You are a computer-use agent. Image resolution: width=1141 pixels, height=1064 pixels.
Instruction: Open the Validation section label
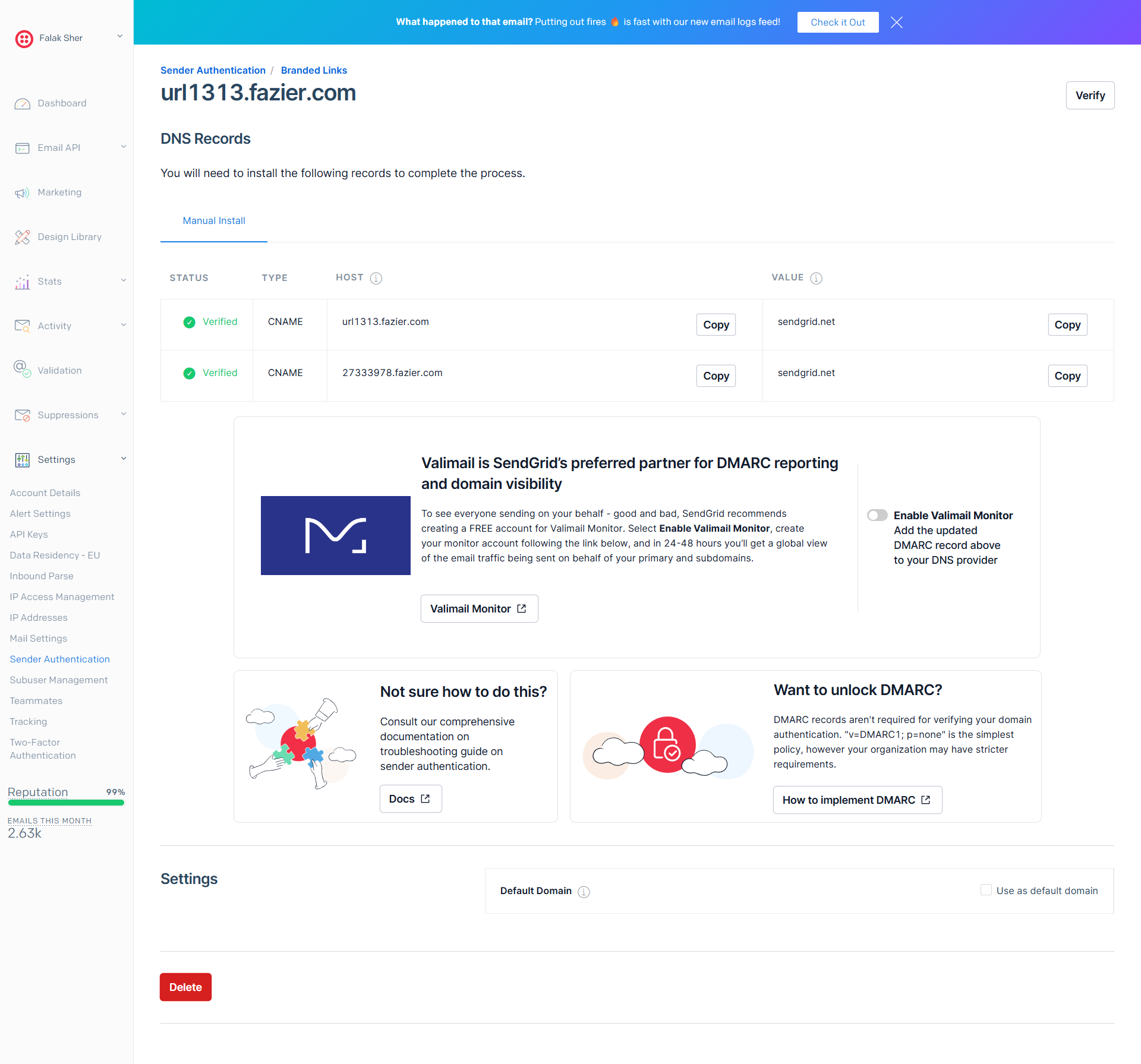click(x=59, y=371)
